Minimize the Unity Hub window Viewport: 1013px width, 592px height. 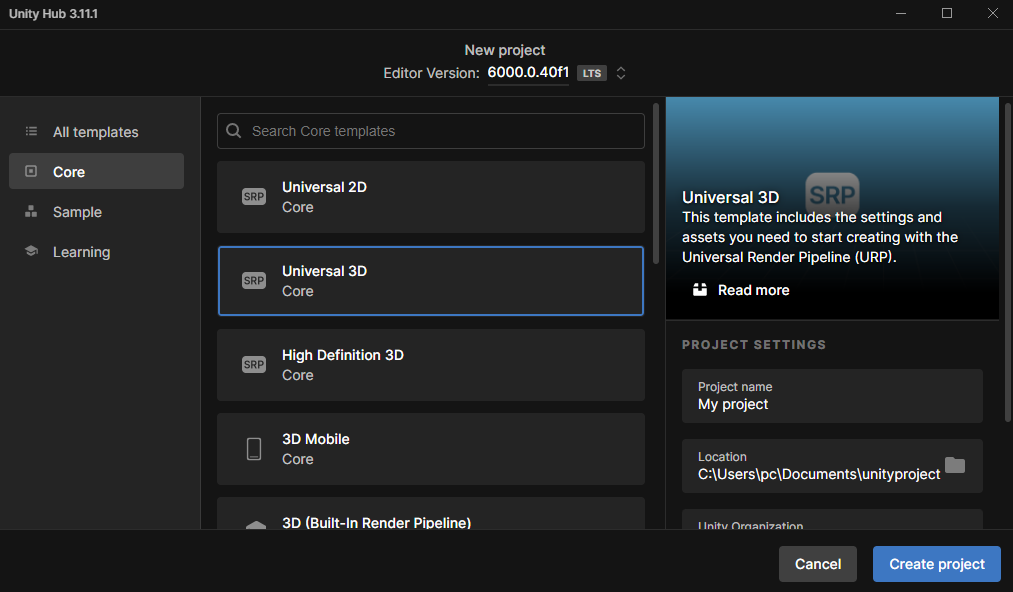click(x=901, y=14)
